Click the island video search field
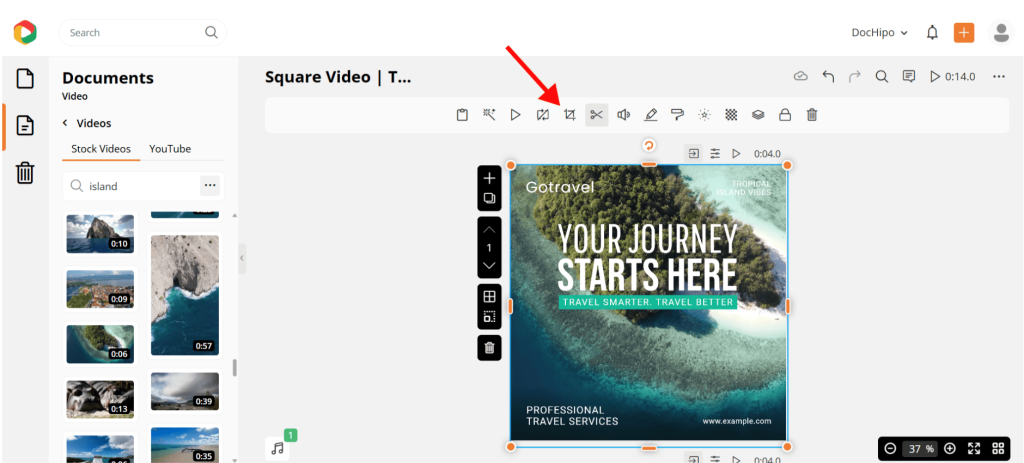 [x=131, y=186]
